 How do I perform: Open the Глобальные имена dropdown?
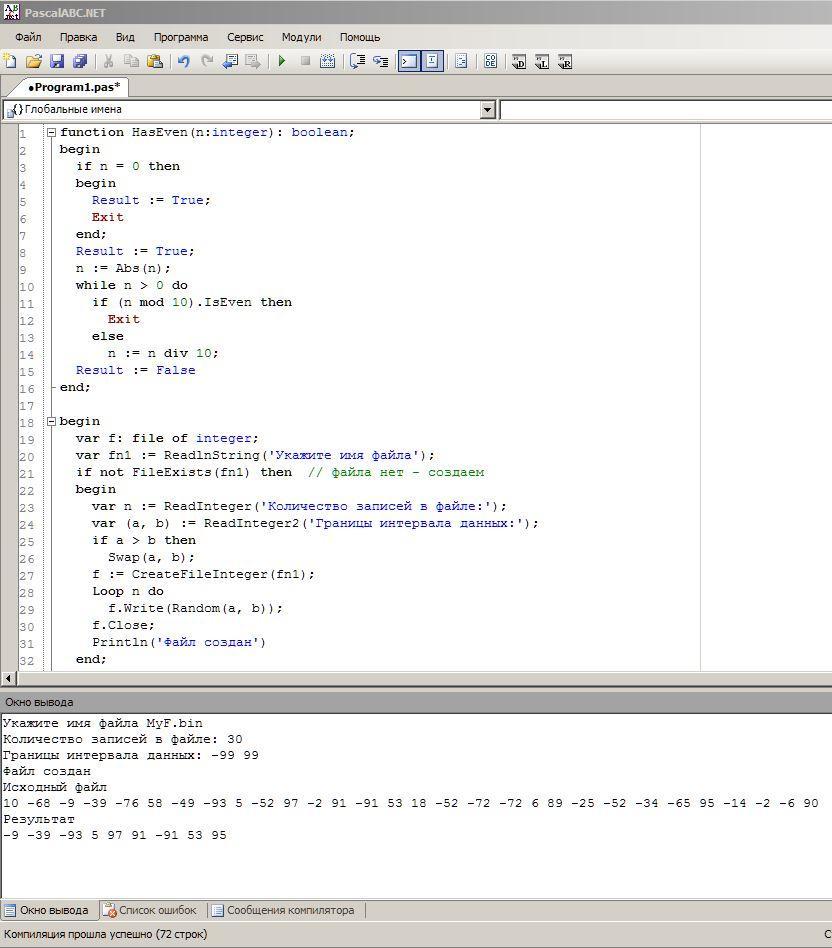coord(488,109)
